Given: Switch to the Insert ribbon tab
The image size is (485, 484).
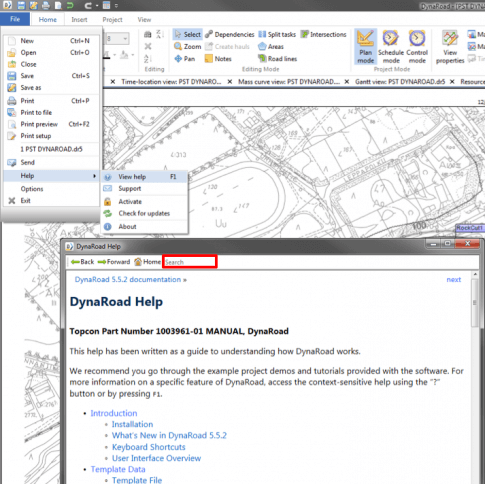Looking at the screenshot, I should [79, 20].
